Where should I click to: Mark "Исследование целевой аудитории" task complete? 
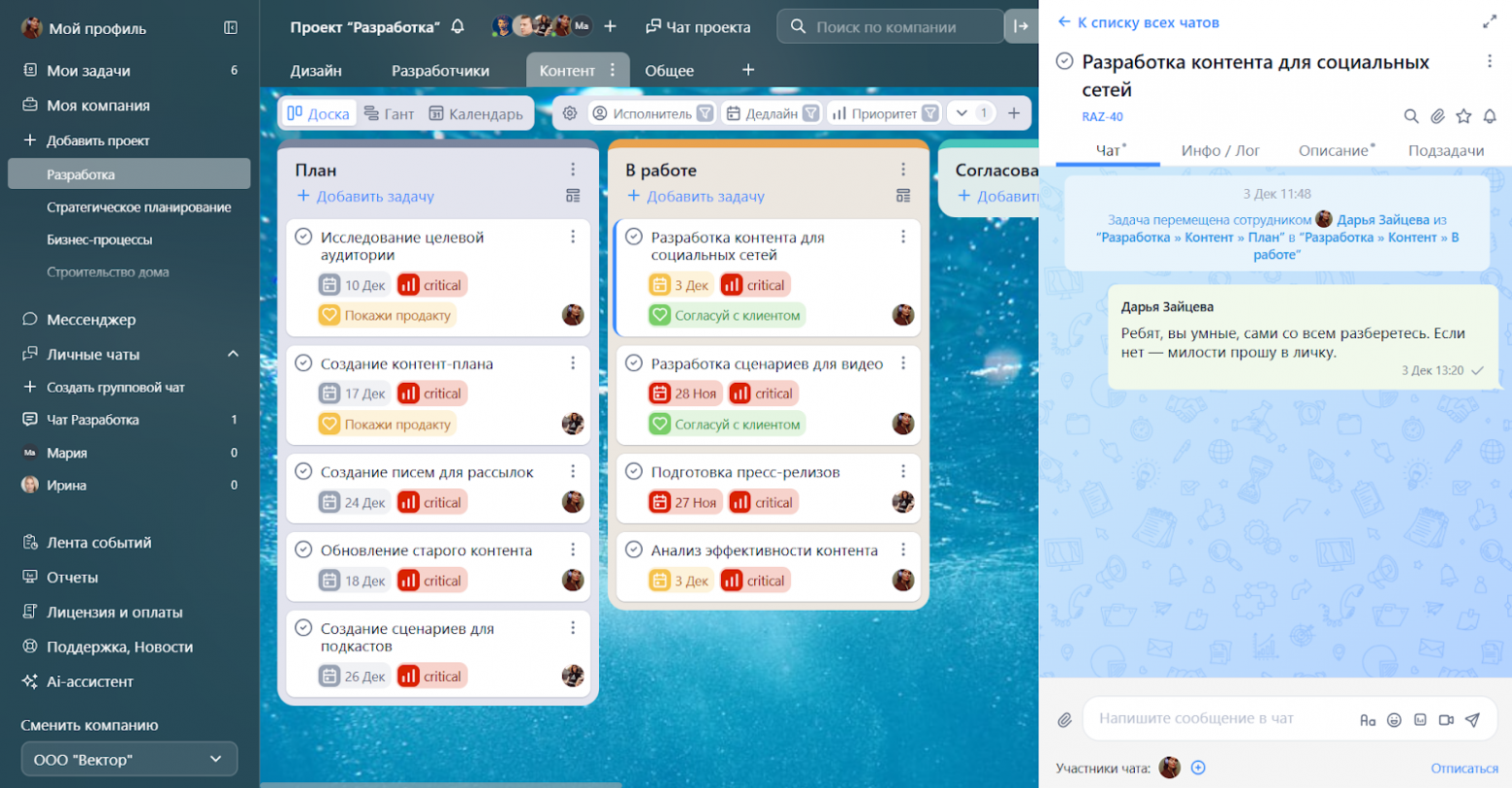point(303,236)
